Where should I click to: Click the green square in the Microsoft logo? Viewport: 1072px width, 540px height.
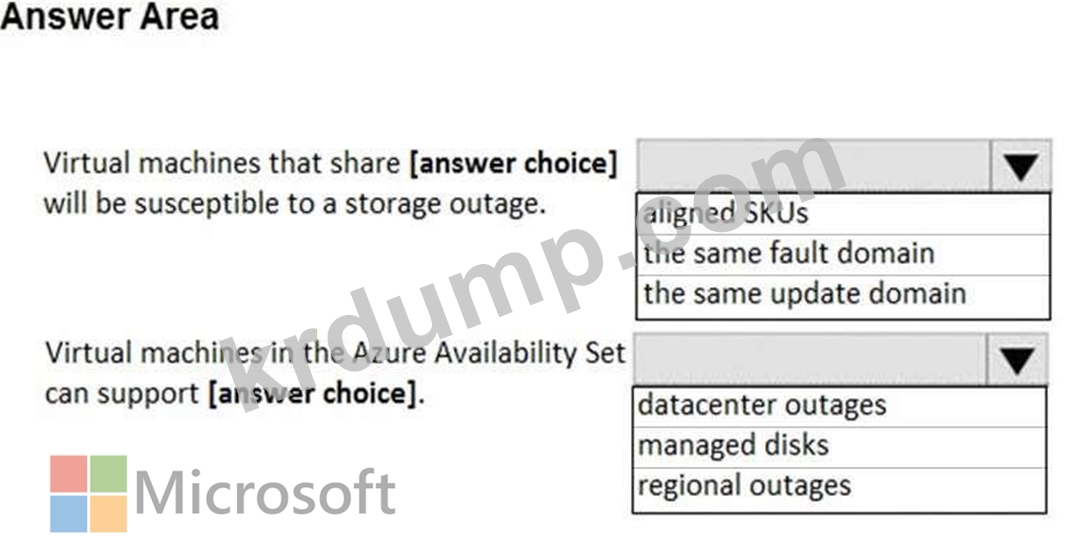click(x=108, y=474)
